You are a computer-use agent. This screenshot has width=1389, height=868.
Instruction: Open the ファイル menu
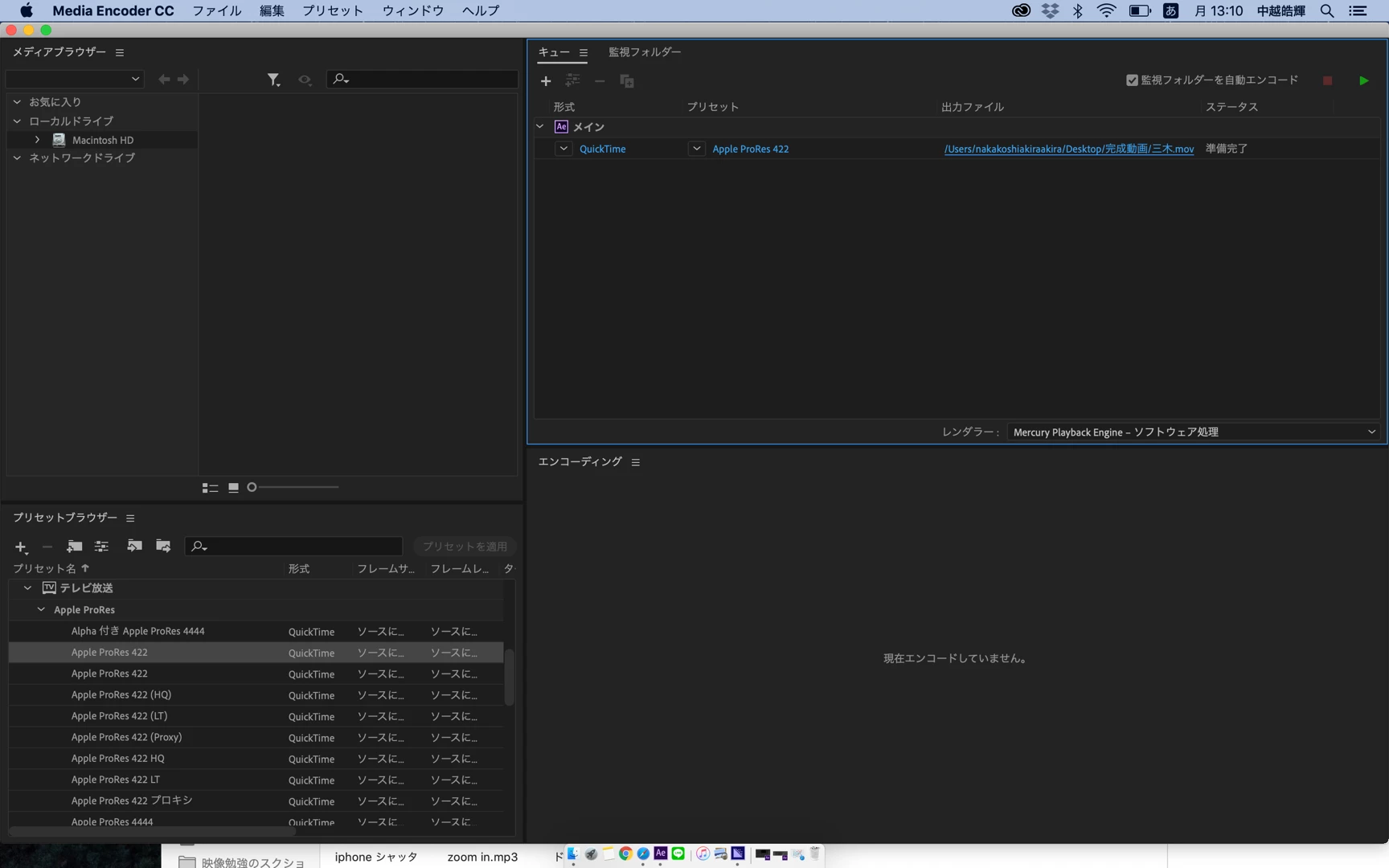[x=217, y=10]
